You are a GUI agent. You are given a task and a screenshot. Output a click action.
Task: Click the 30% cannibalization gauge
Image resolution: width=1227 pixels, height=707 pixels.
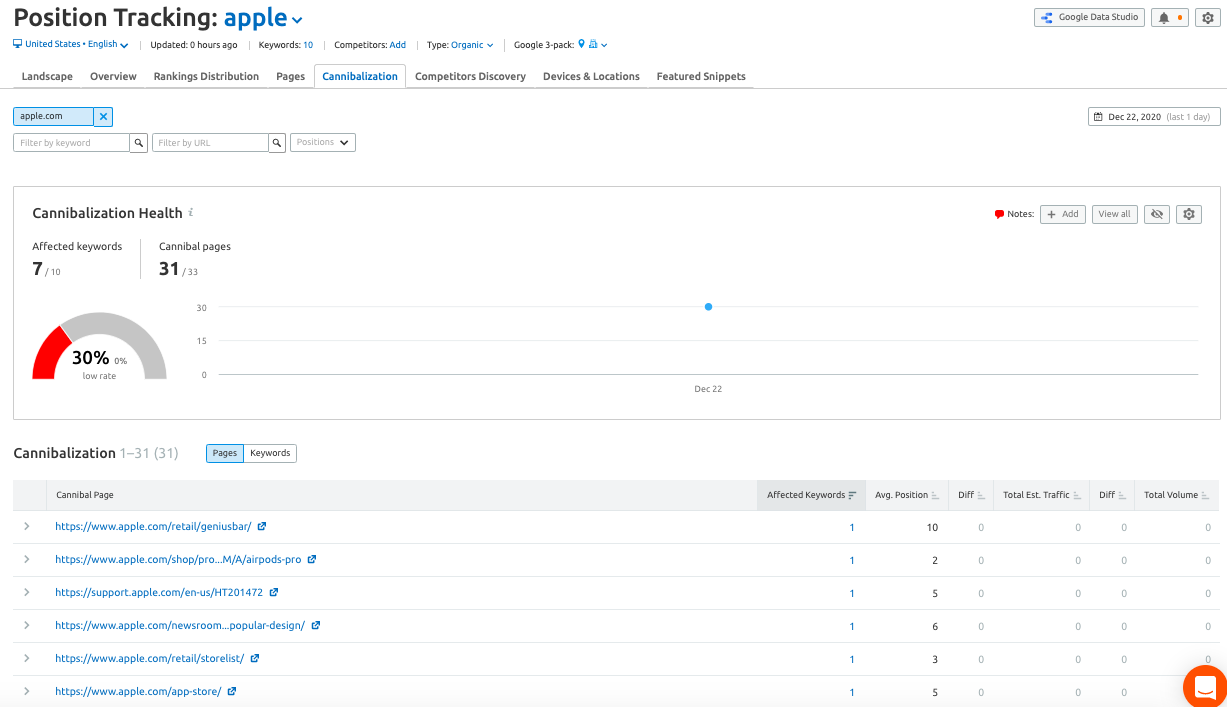click(x=99, y=347)
